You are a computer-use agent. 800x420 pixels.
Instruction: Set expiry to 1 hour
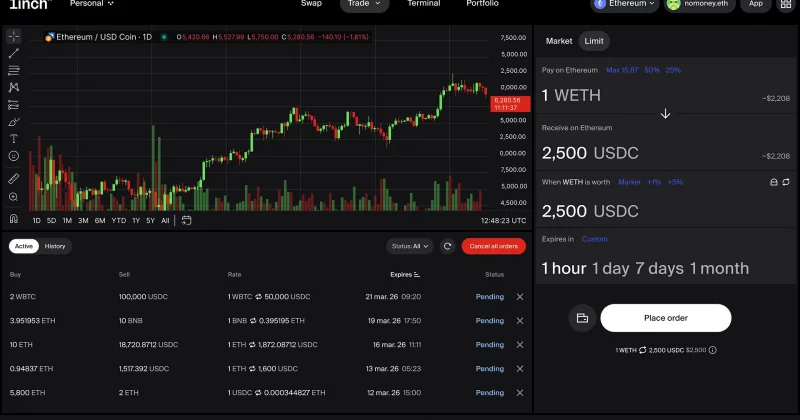click(x=564, y=268)
